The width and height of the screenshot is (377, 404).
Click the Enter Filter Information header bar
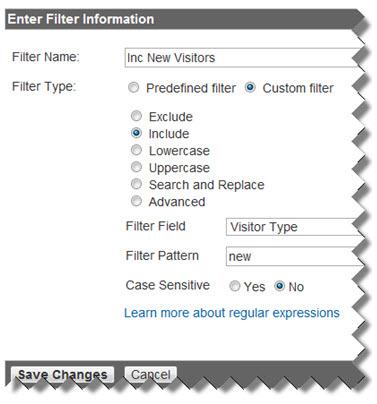click(185, 19)
